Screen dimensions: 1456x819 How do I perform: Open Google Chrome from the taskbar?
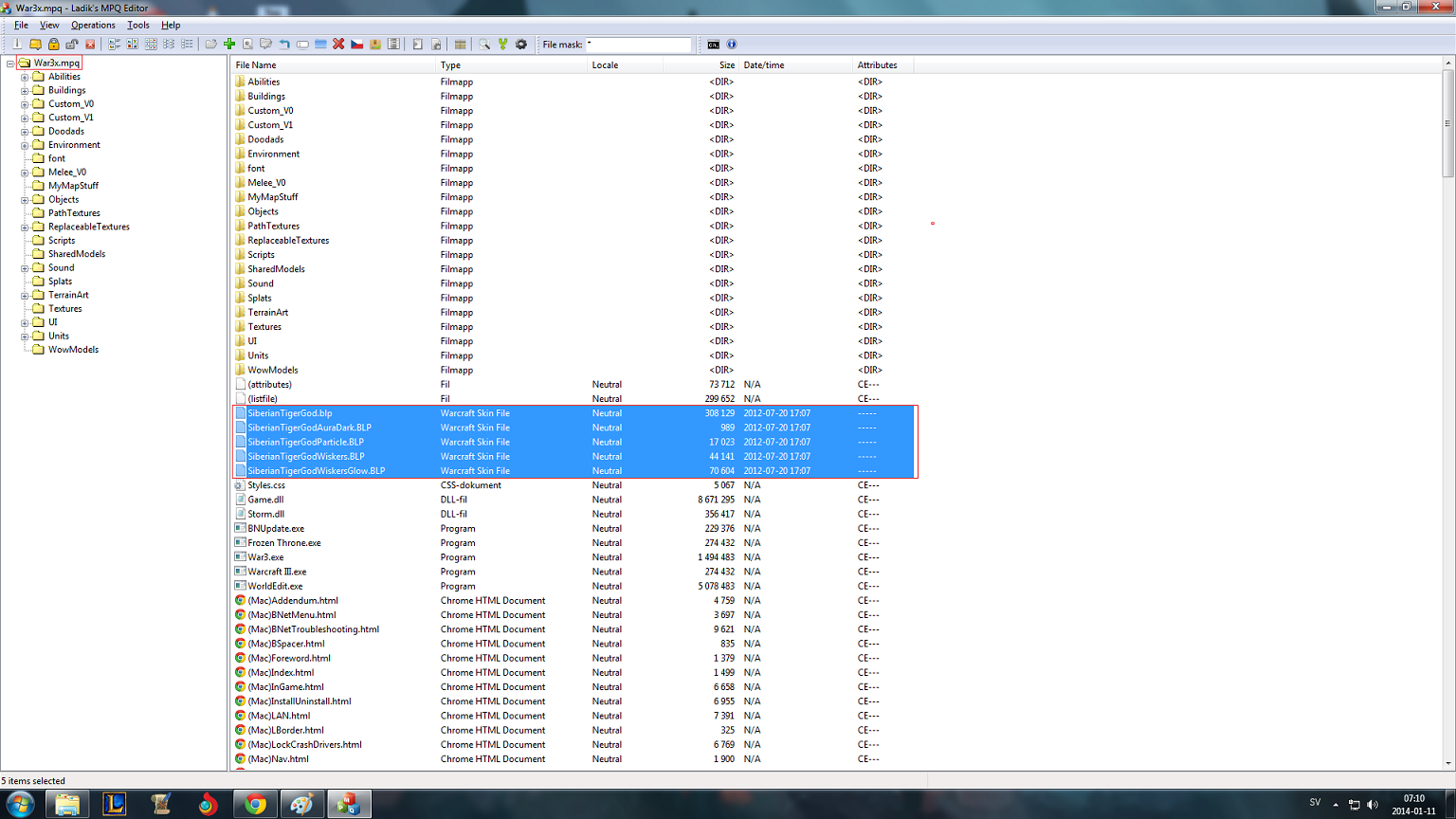[x=255, y=804]
